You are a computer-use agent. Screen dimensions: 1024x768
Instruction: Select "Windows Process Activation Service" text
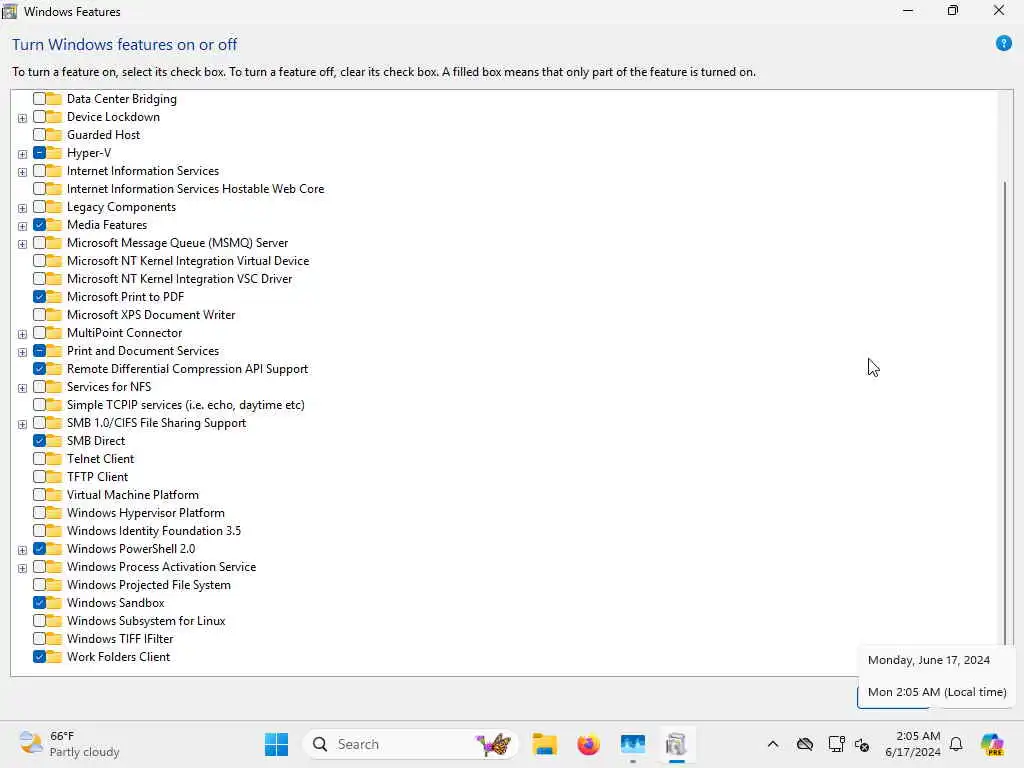[161, 567]
